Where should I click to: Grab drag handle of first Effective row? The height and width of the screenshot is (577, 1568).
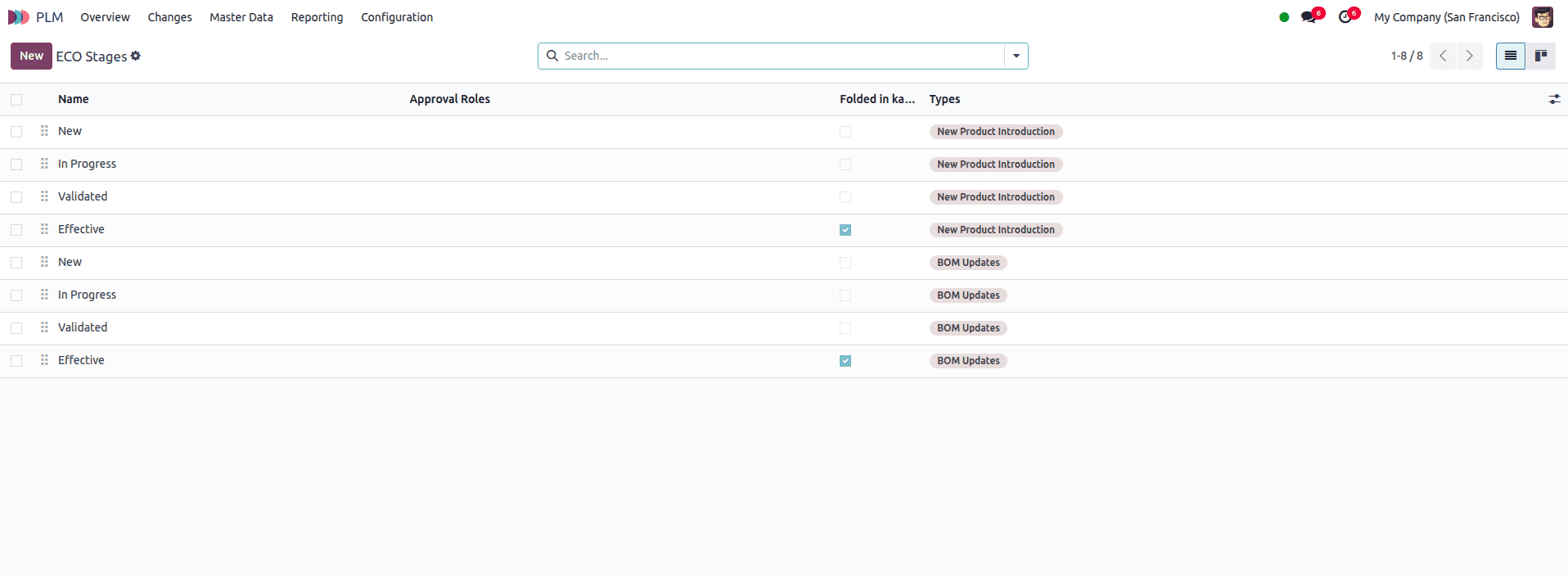tap(44, 229)
